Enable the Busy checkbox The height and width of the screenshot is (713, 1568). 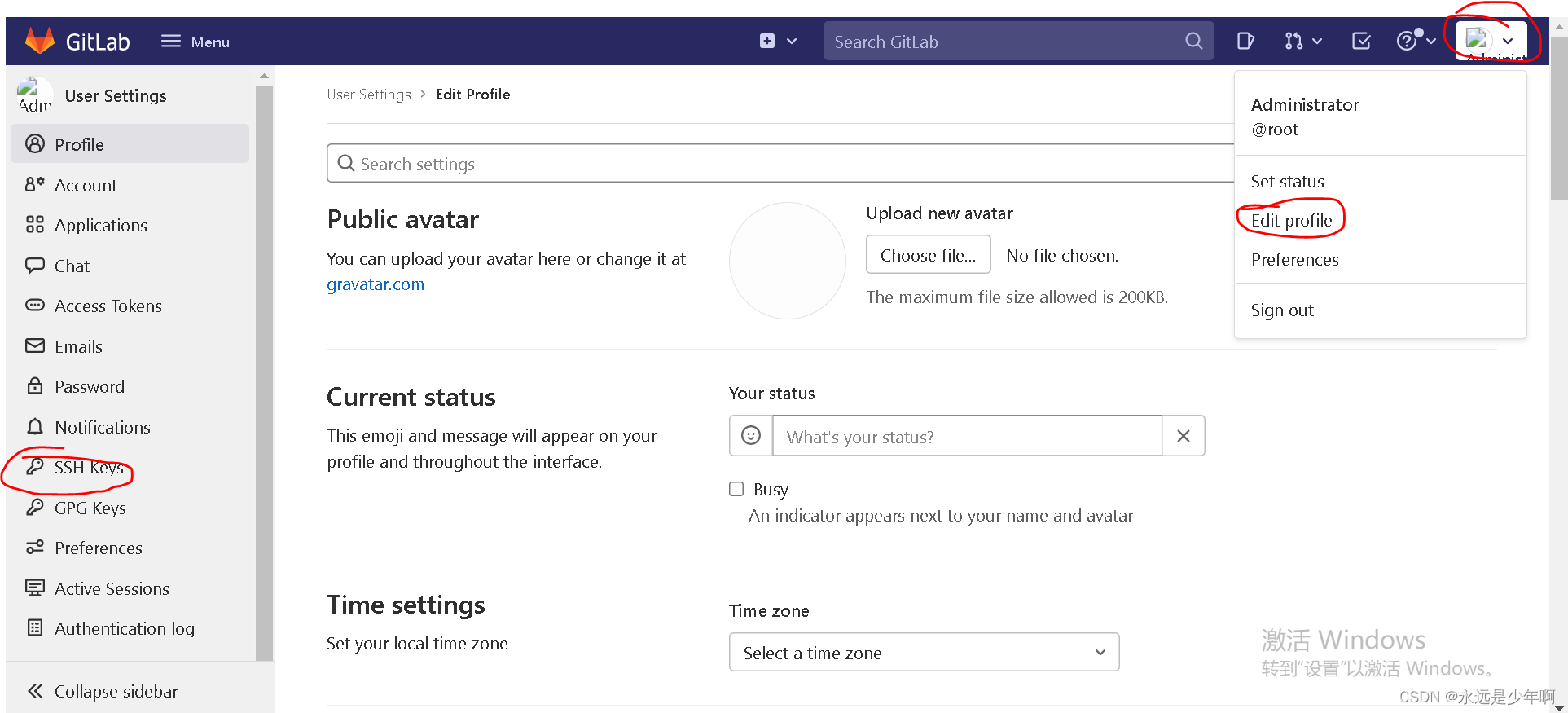(736, 489)
